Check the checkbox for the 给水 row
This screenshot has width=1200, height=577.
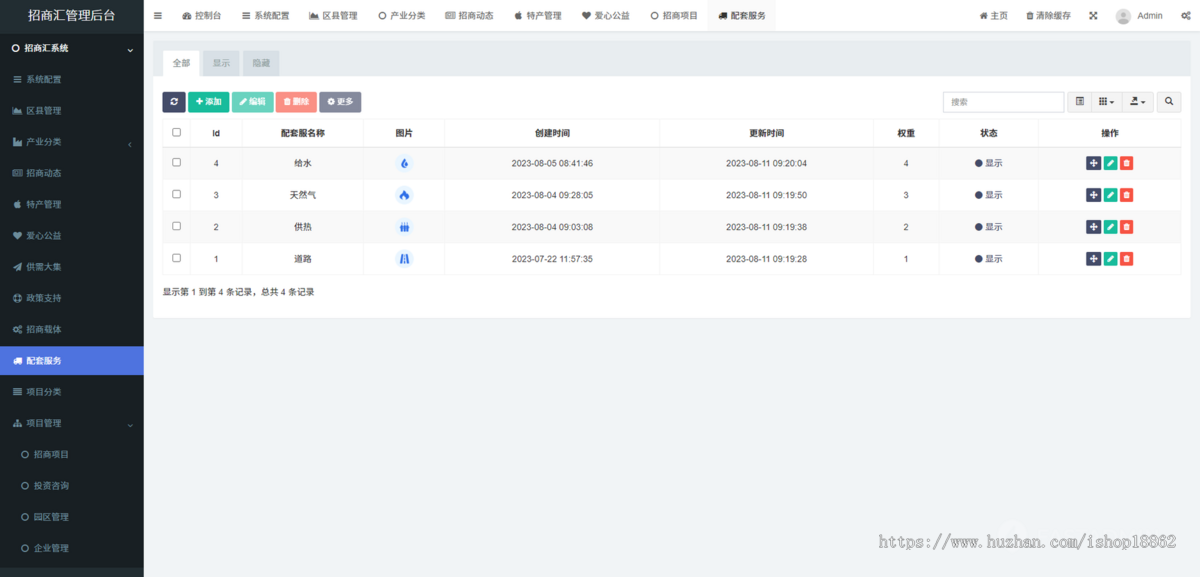click(176, 162)
